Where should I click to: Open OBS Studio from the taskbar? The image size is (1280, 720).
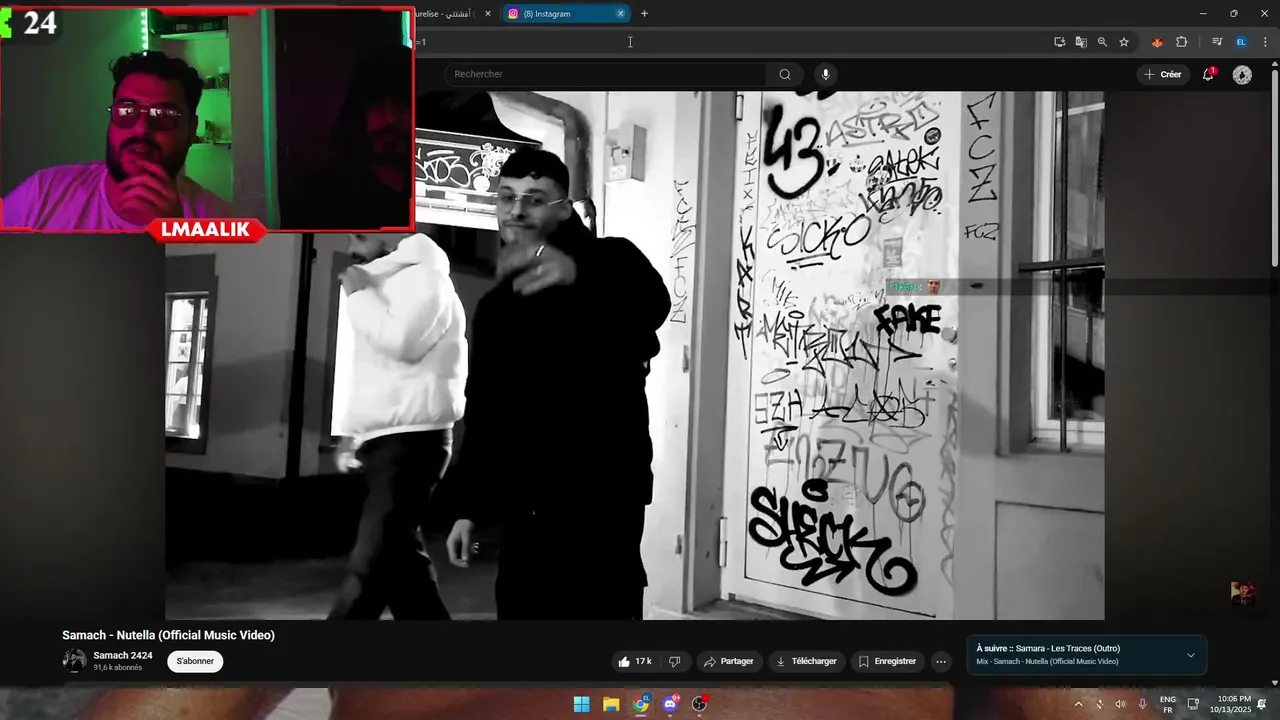(699, 704)
